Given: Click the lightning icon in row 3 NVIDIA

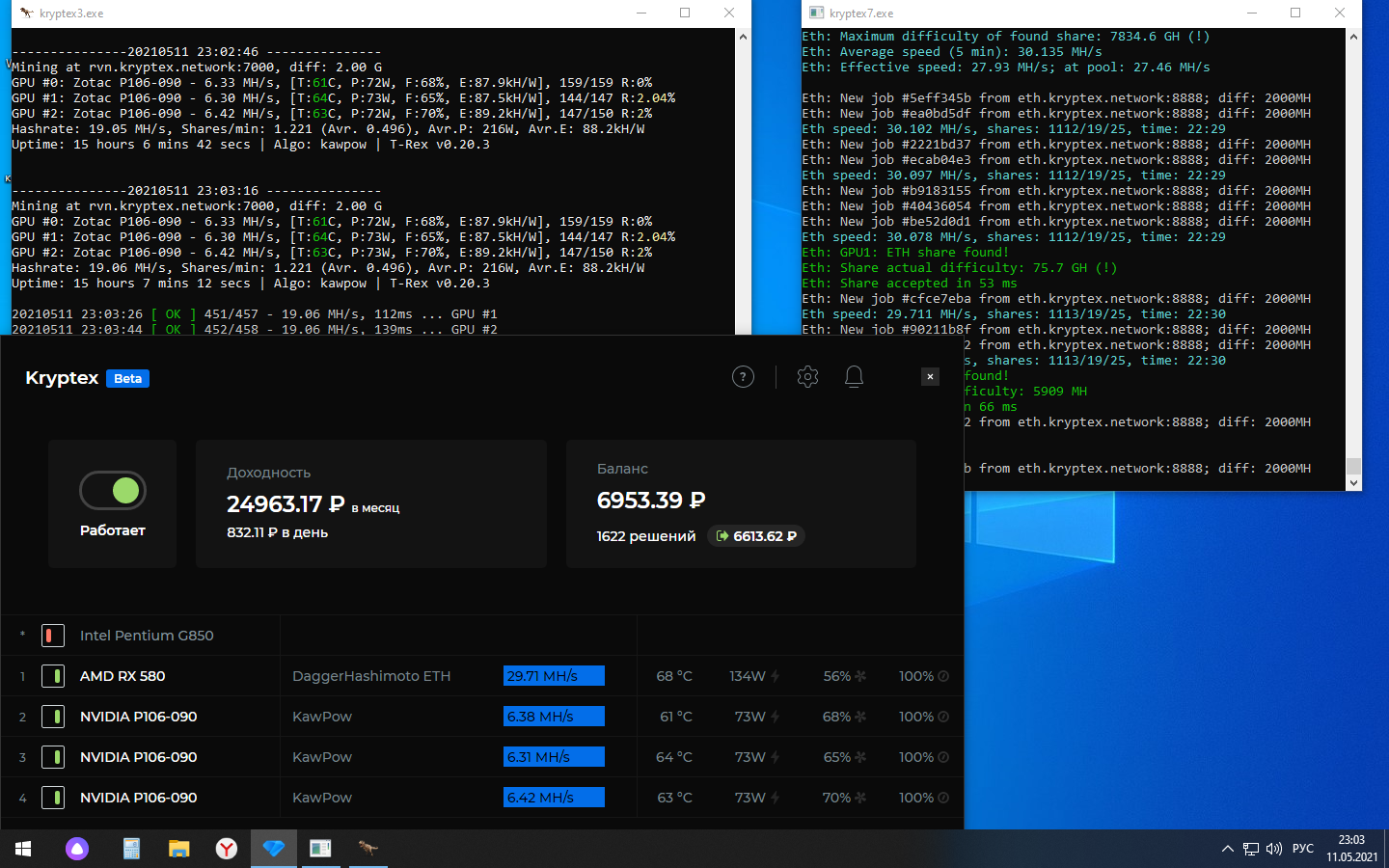Looking at the screenshot, I should pos(776,757).
